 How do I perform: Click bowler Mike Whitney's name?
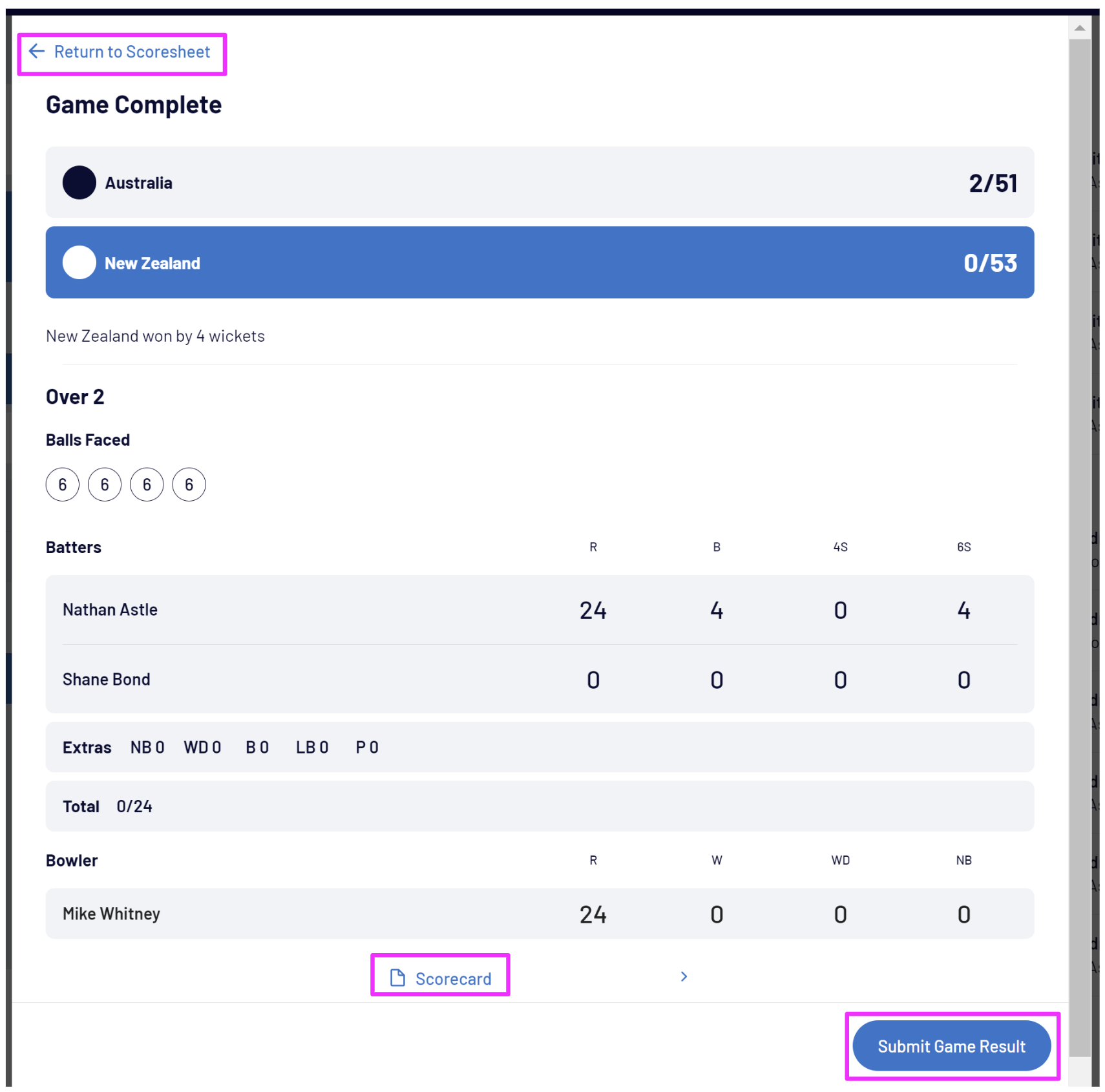[x=111, y=914]
